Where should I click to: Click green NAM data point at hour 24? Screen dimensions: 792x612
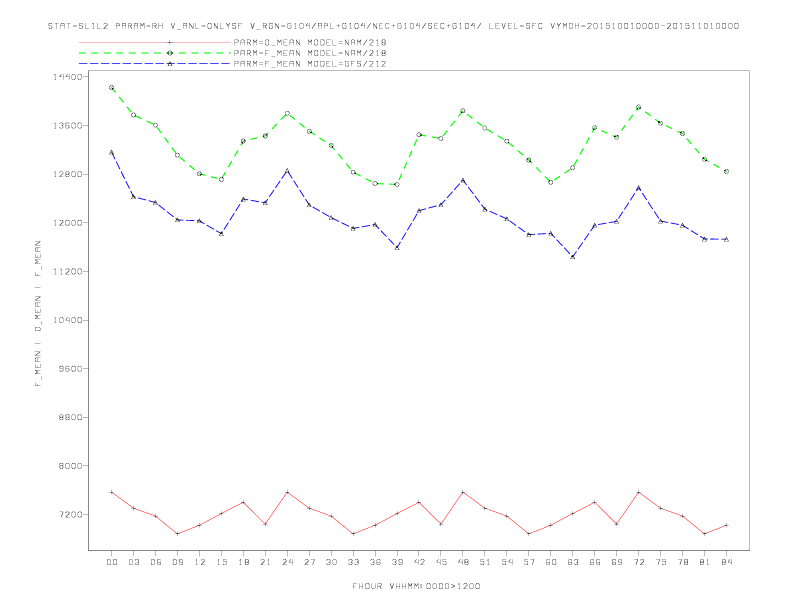[x=287, y=114]
